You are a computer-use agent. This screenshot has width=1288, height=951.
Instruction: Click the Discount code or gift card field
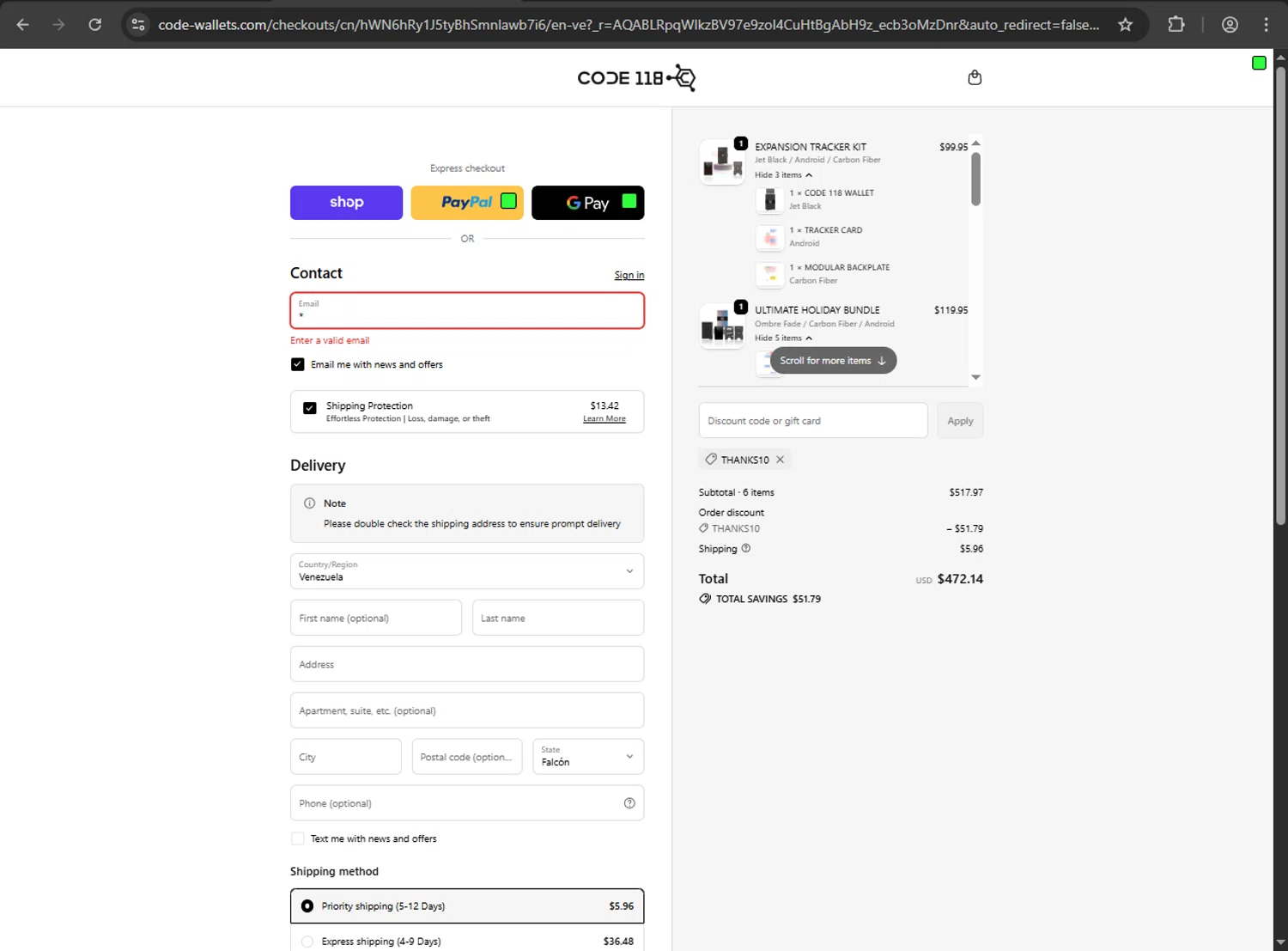click(x=812, y=421)
